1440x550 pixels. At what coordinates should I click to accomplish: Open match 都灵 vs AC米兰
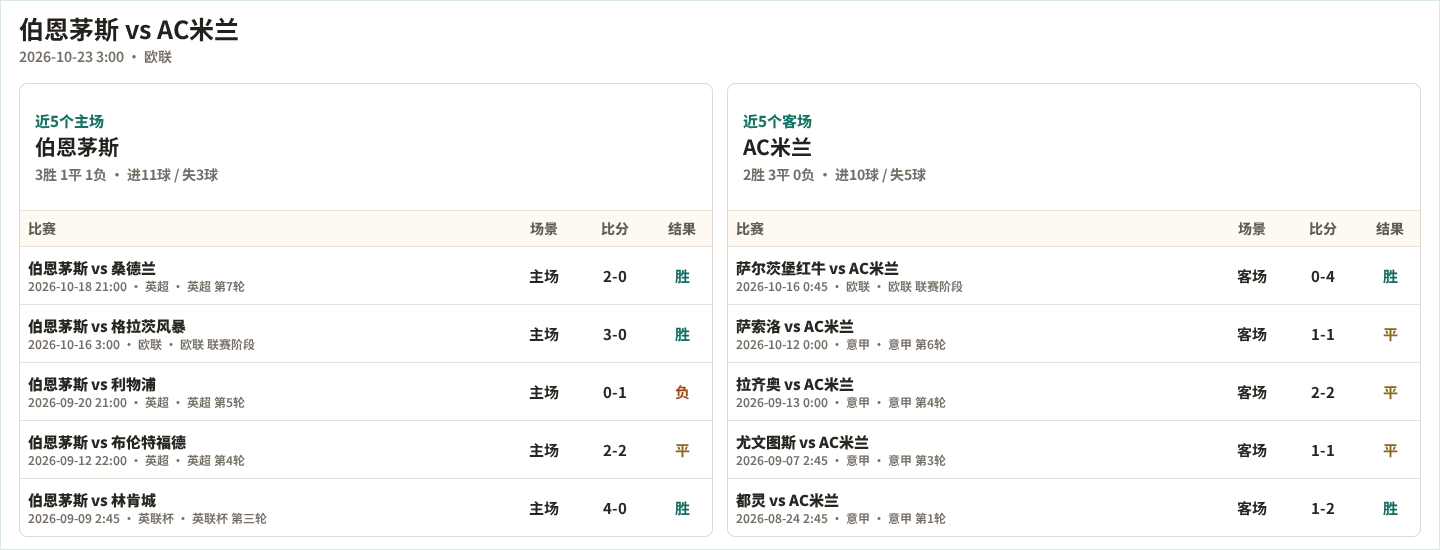pos(787,500)
